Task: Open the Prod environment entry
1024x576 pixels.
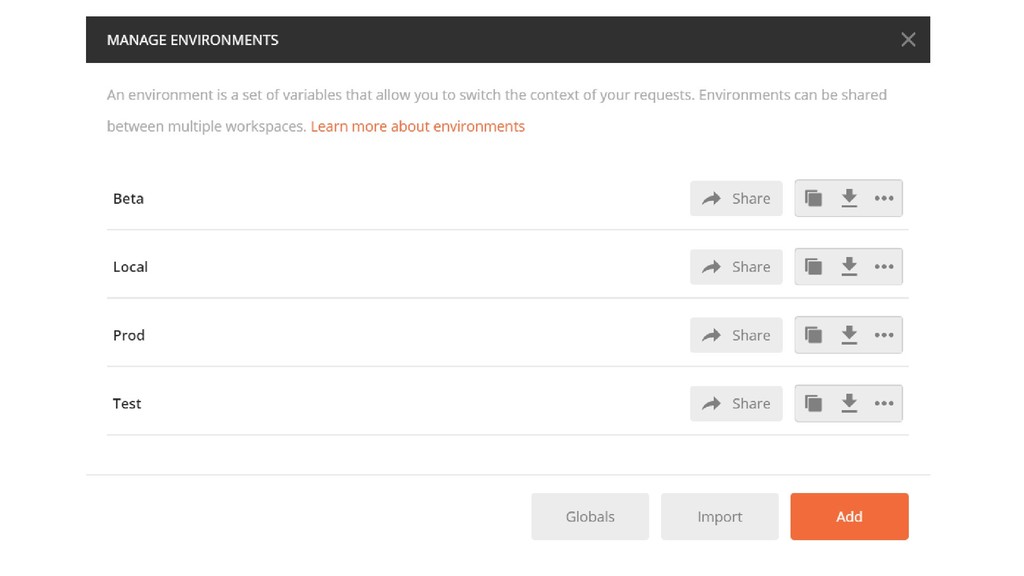Action: [129, 335]
